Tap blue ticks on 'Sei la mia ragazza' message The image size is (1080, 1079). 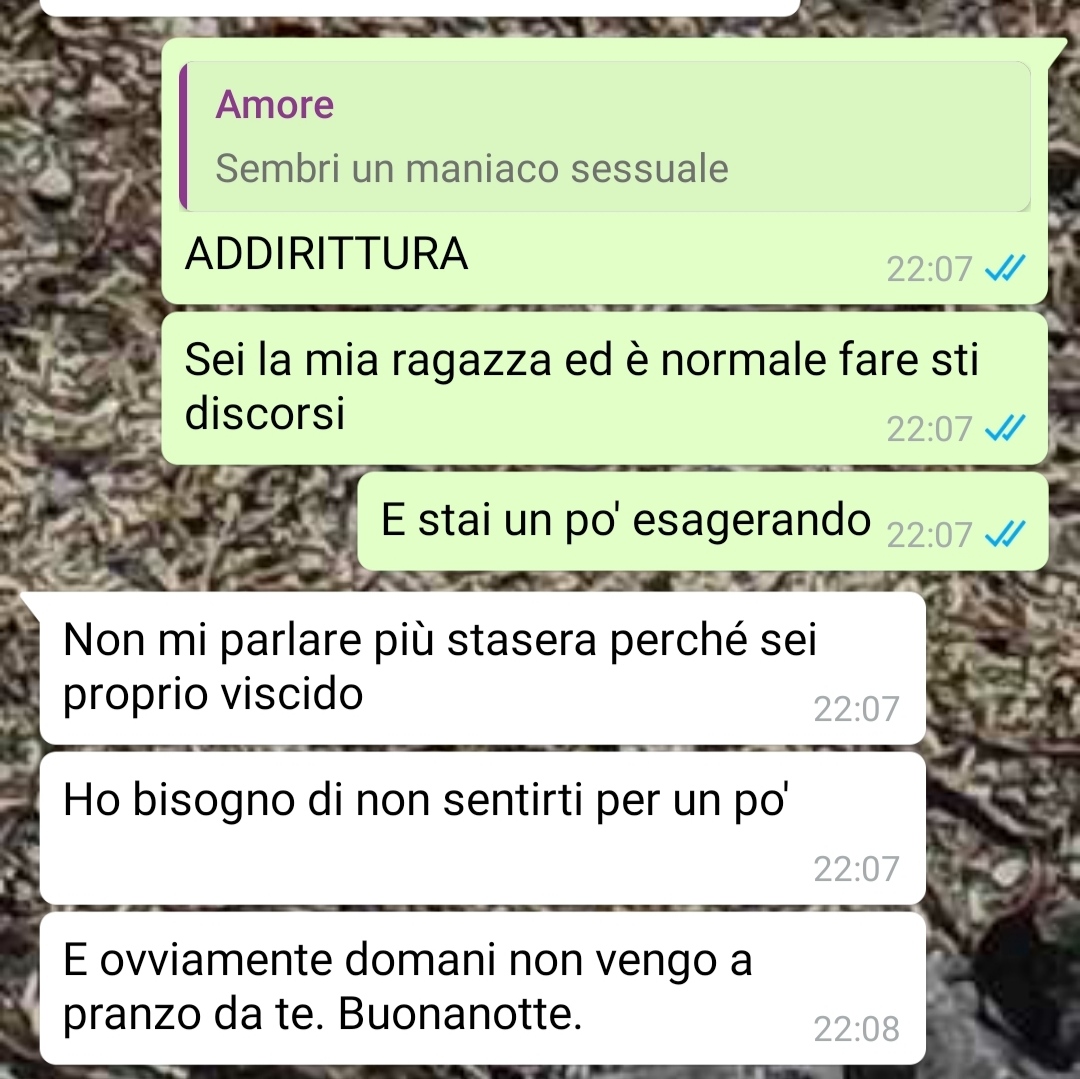[1005, 428]
